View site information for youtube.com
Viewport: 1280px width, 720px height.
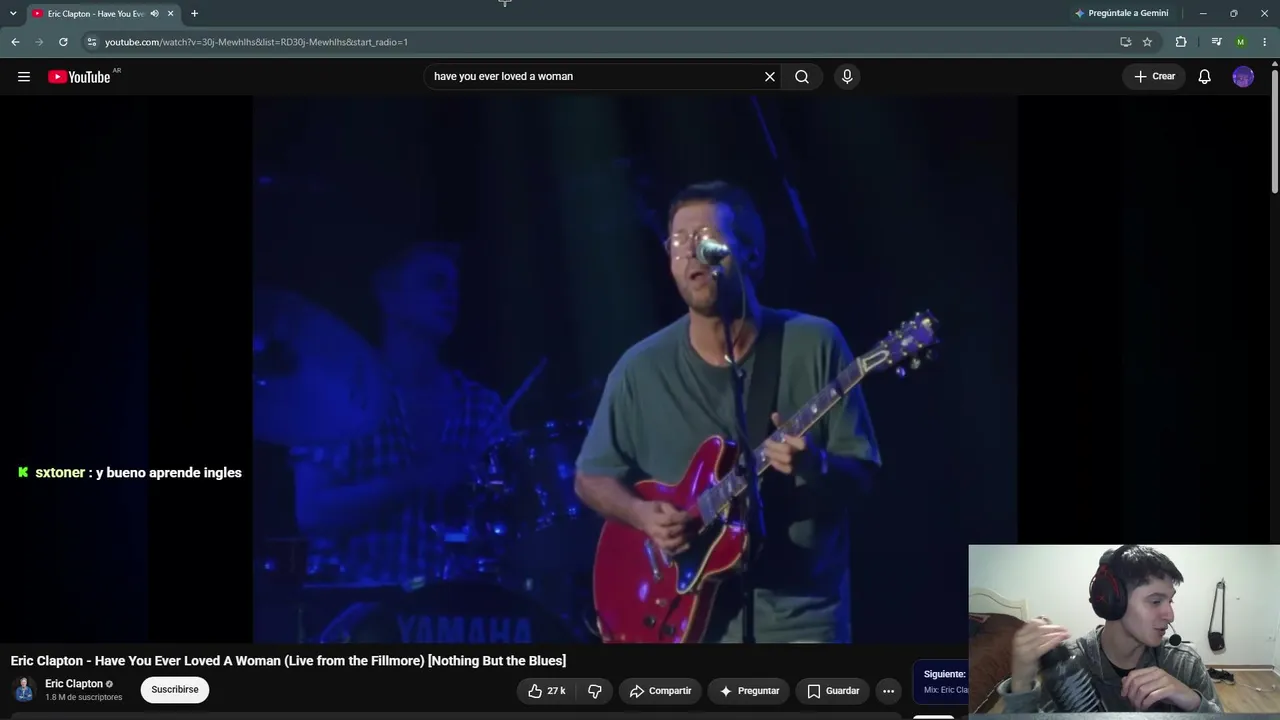point(92,42)
